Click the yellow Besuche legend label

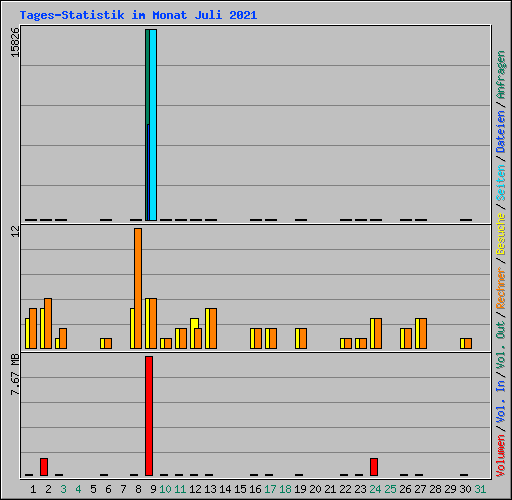click(501, 234)
